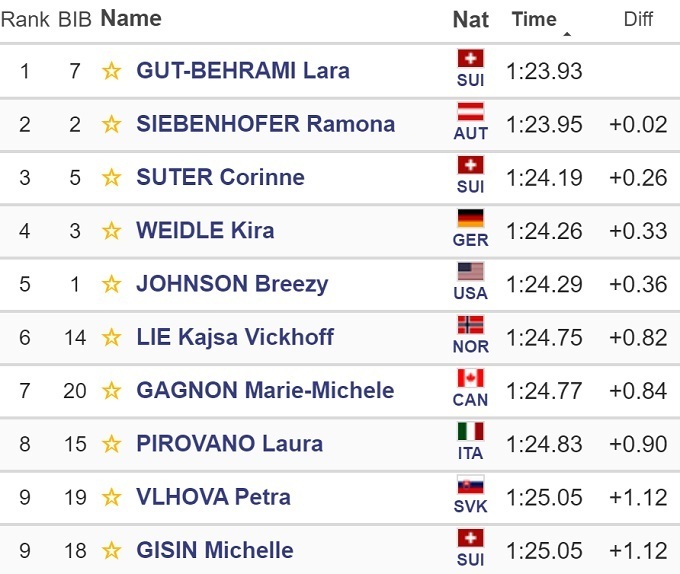Click the Rank column header

(25, 19)
